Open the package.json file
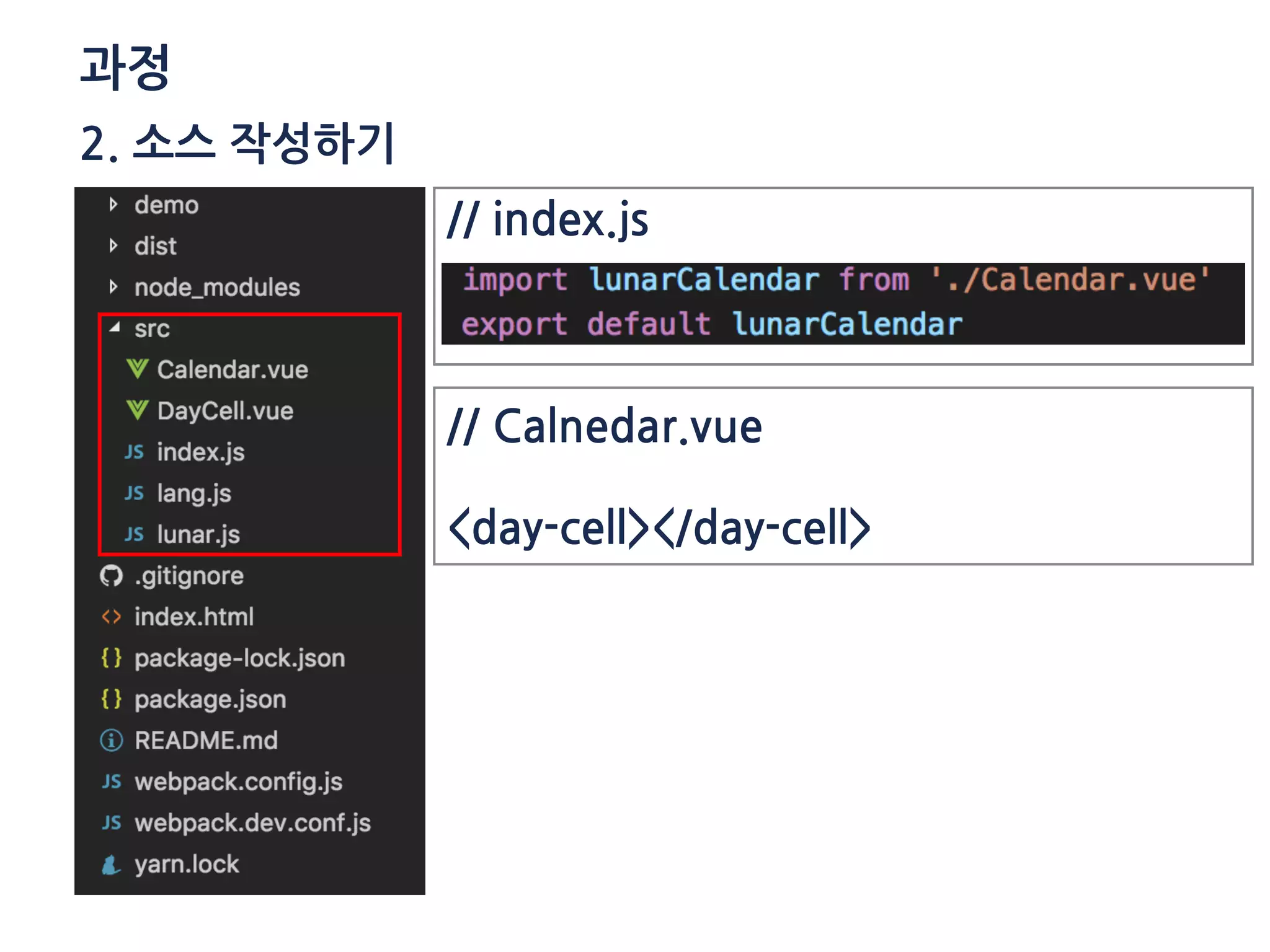The width and height of the screenshot is (1270, 952). pos(210,700)
